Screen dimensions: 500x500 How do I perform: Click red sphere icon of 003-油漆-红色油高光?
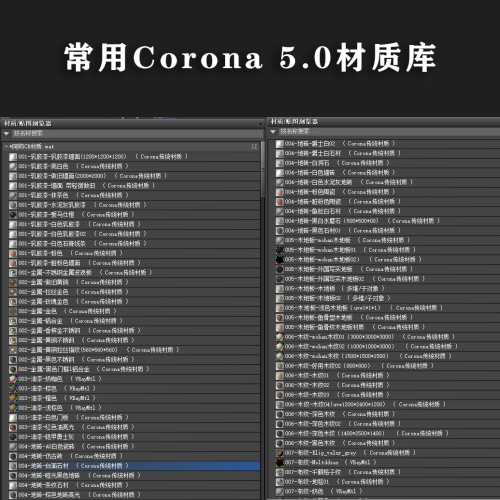13,427
